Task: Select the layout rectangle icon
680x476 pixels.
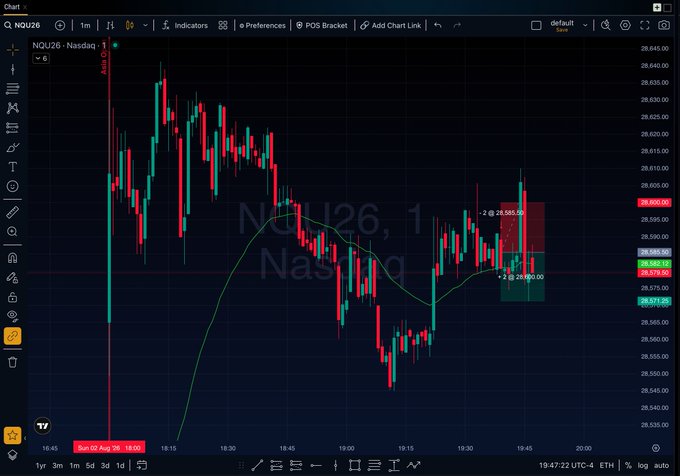Action: pyautogui.click(x=536, y=25)
